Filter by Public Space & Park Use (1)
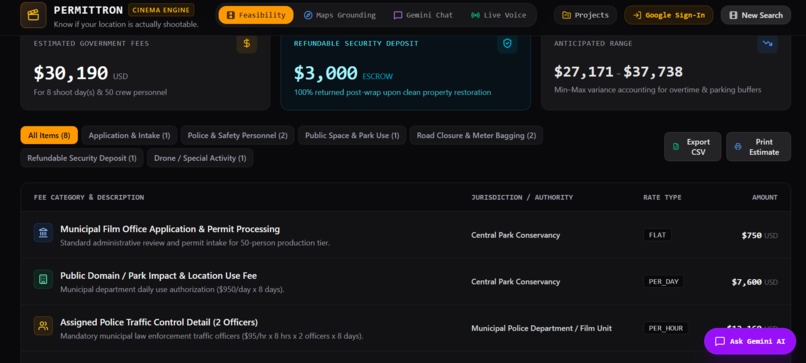 (x=352, y=135)
